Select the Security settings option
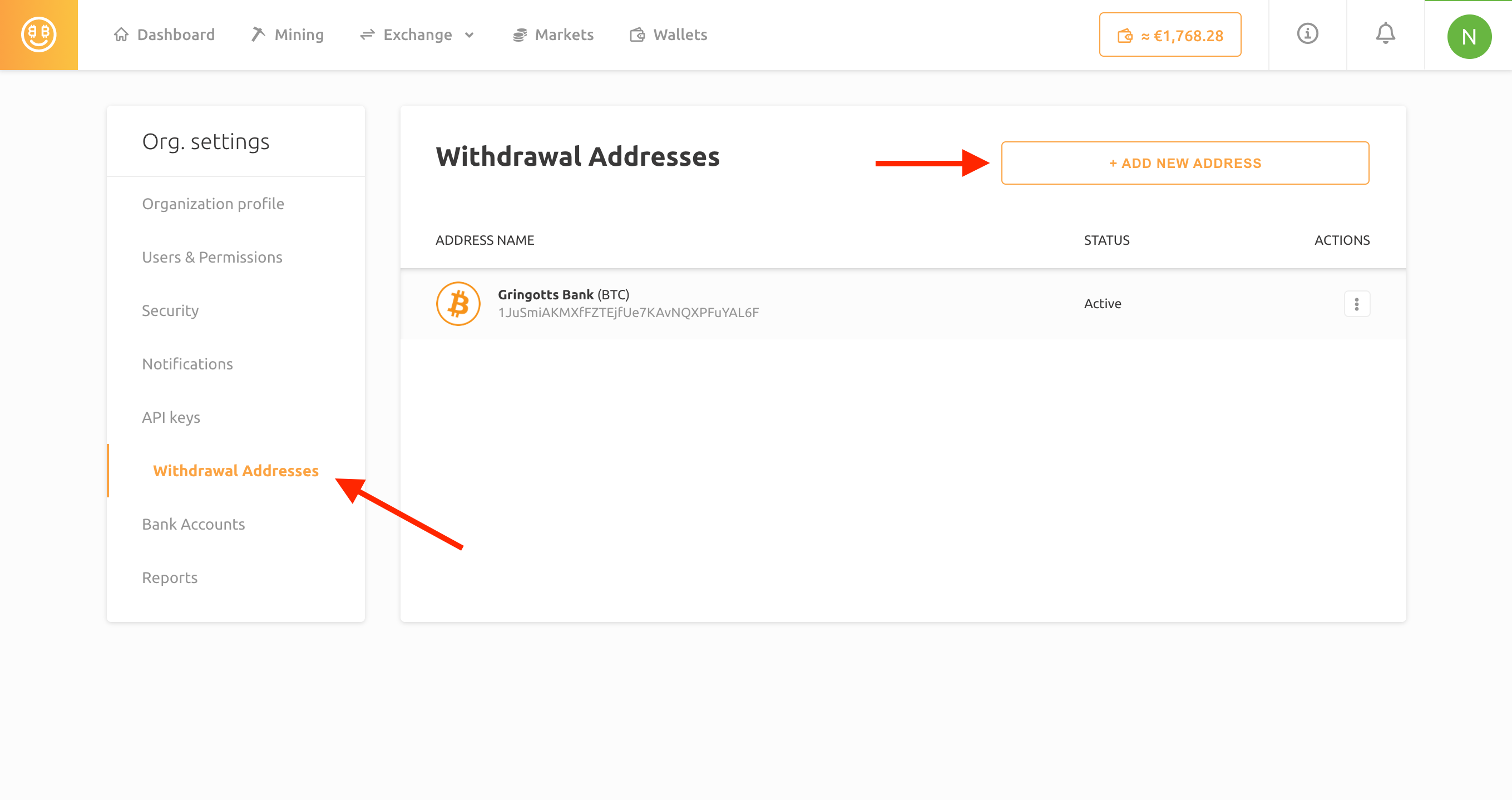 (x=170, y=310)
